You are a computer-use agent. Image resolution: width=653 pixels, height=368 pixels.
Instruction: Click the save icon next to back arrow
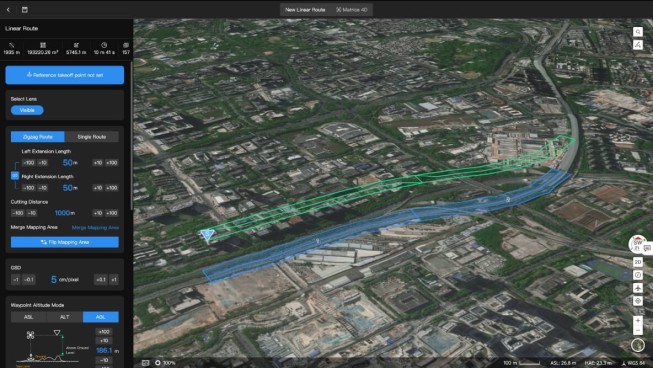(25, 10)
